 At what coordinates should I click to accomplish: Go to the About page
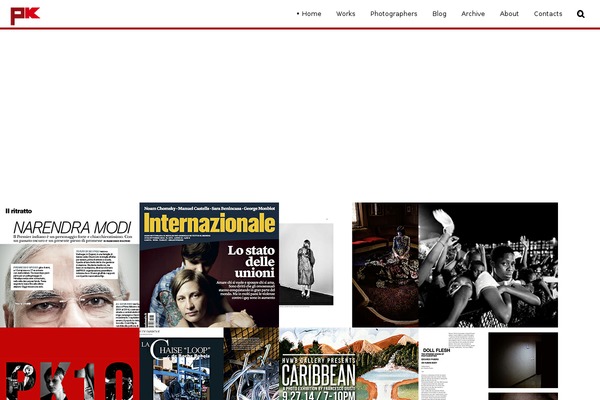(x=509, y=14)
